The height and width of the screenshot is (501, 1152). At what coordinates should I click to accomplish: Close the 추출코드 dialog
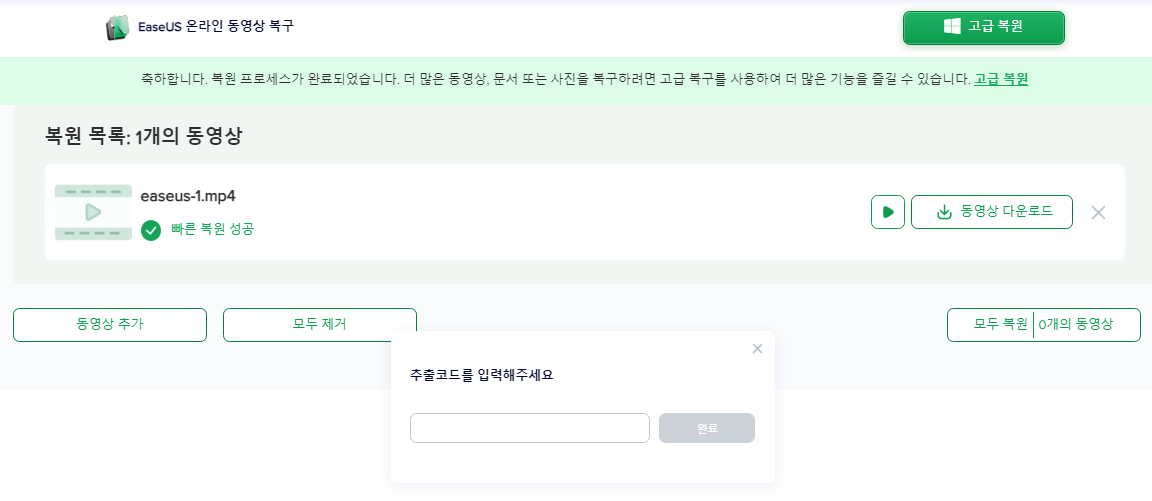pyautogui.click(x=757, y=348)
